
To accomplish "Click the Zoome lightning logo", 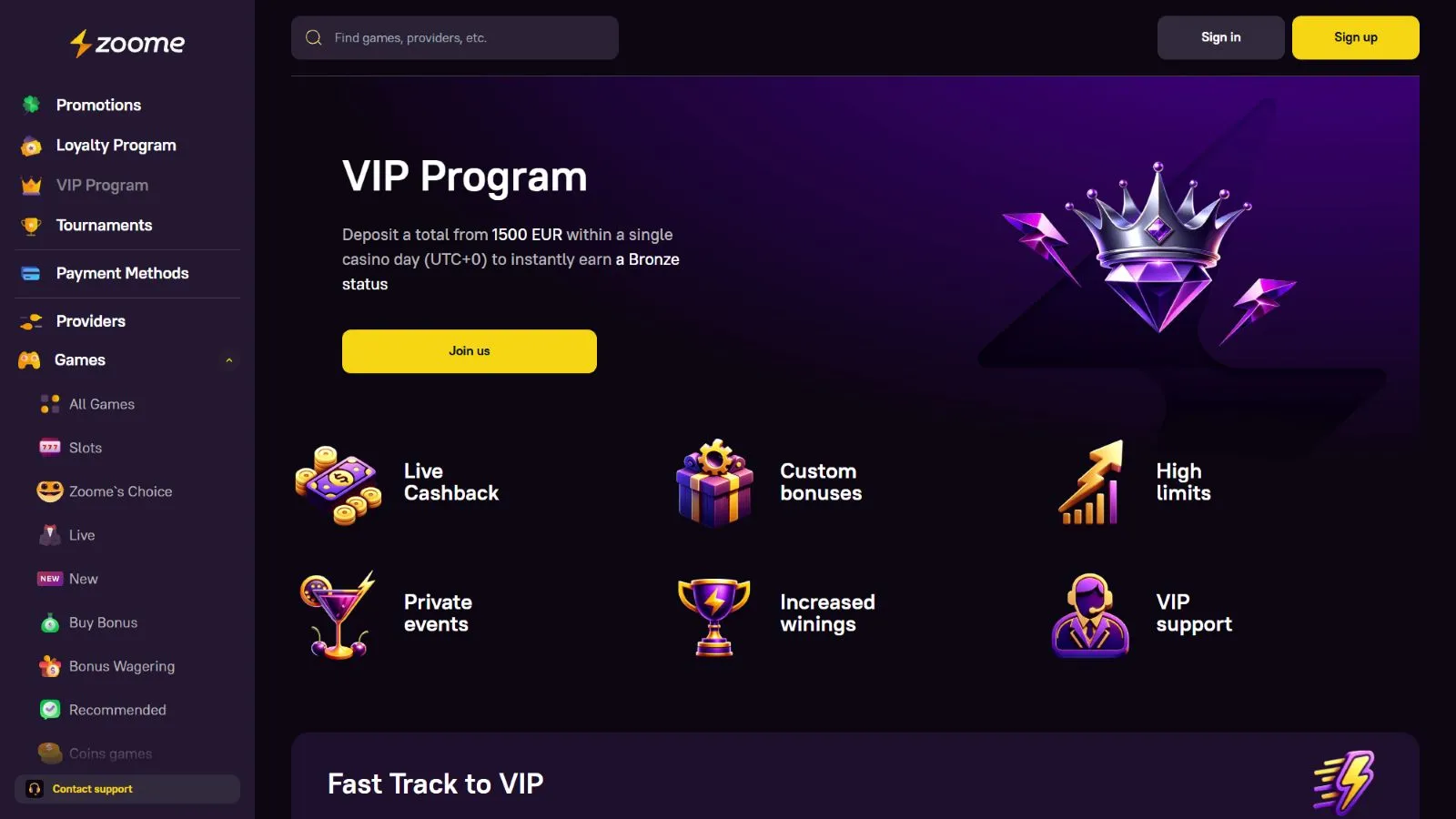I will pyautogui.click(x=81, y=43).
